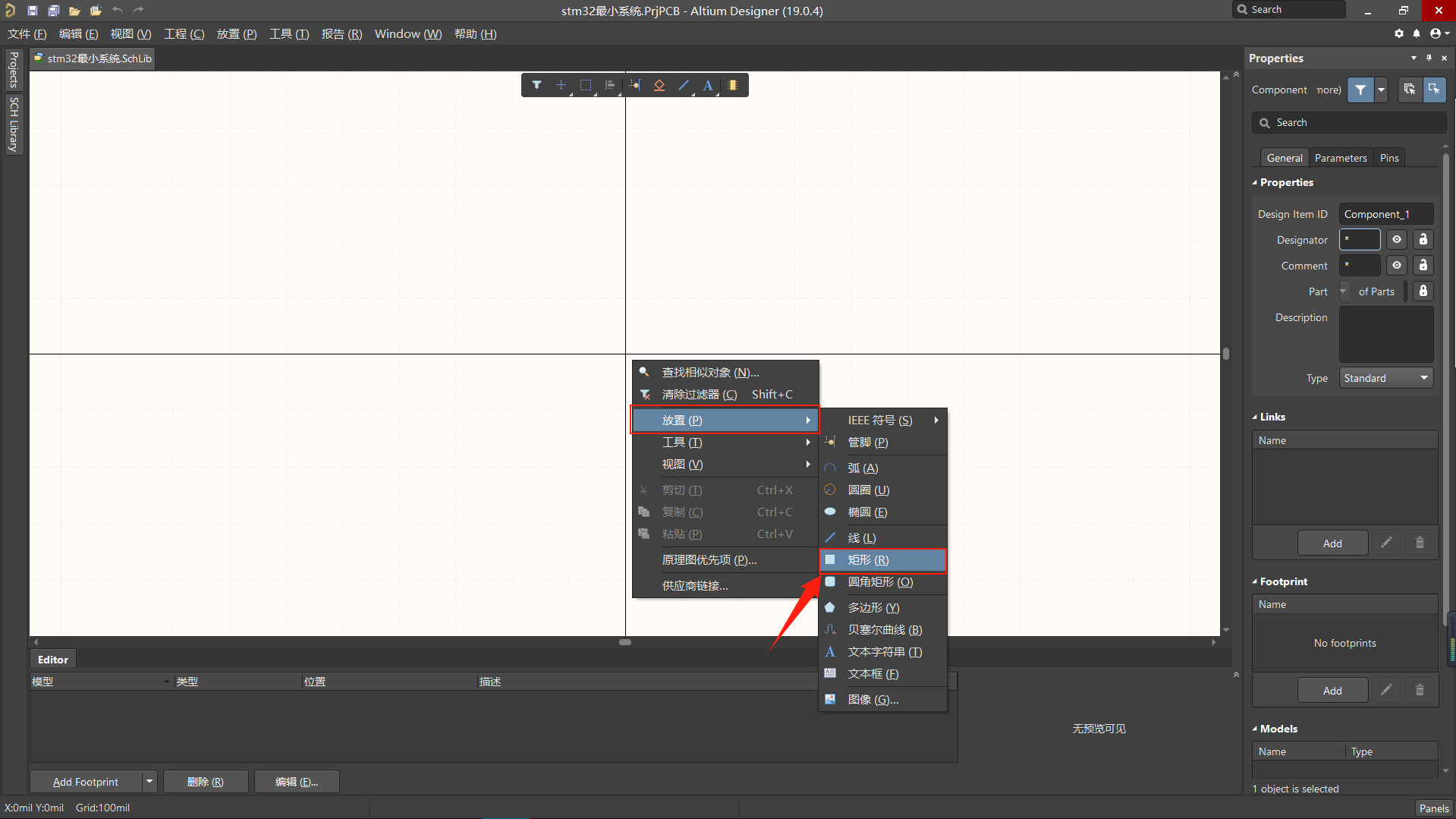Click the open folder icon in the title bar
Image resolution: width=1456 pixels, height=819 pixels.
point(74,11)
